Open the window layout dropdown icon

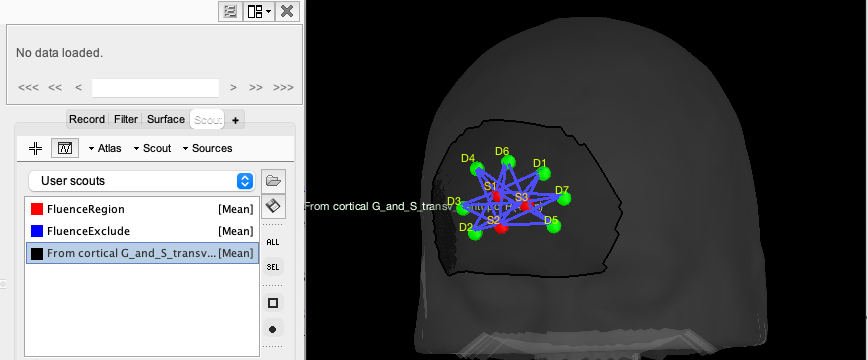tap(259, 11)
